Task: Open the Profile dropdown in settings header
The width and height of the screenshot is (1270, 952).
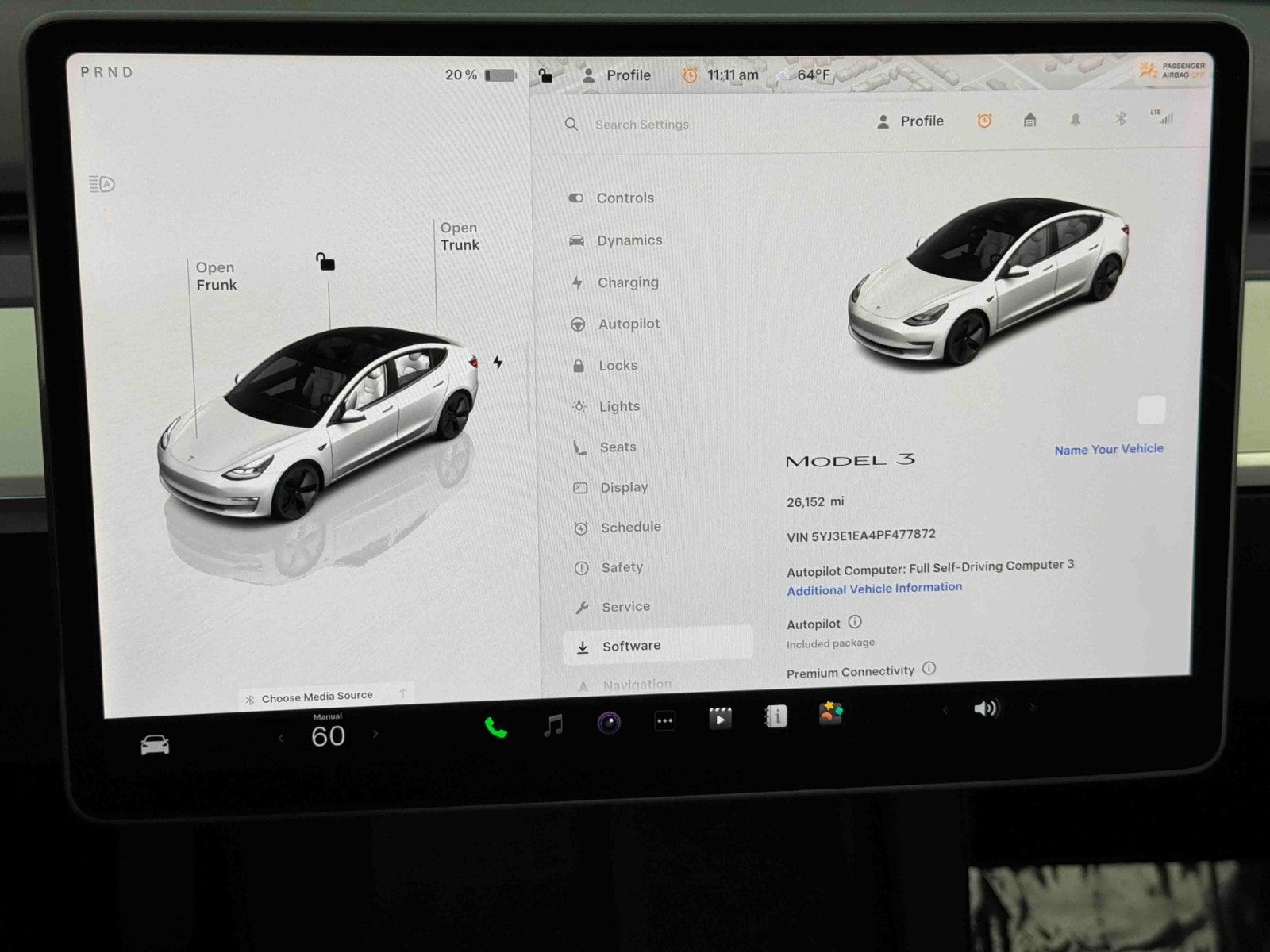Action: [x=910, y=121]
